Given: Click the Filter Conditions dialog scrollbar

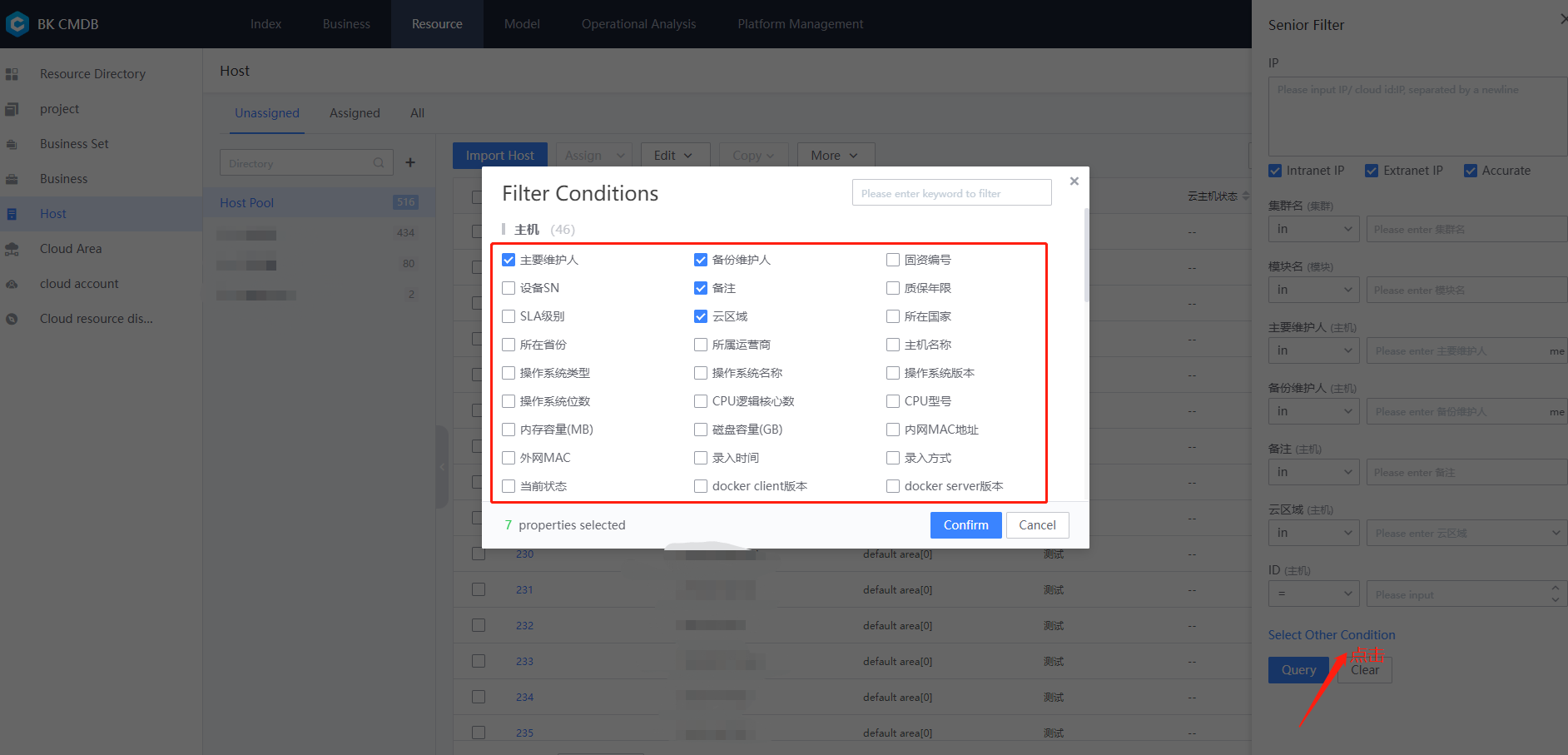Looking at the screenshot, I should click(1086, 254).
